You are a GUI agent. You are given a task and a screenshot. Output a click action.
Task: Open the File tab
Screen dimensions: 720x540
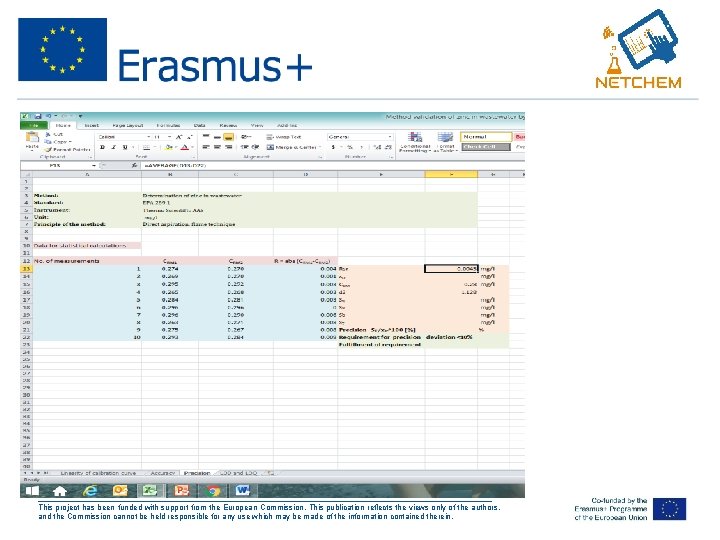point(34,125)
